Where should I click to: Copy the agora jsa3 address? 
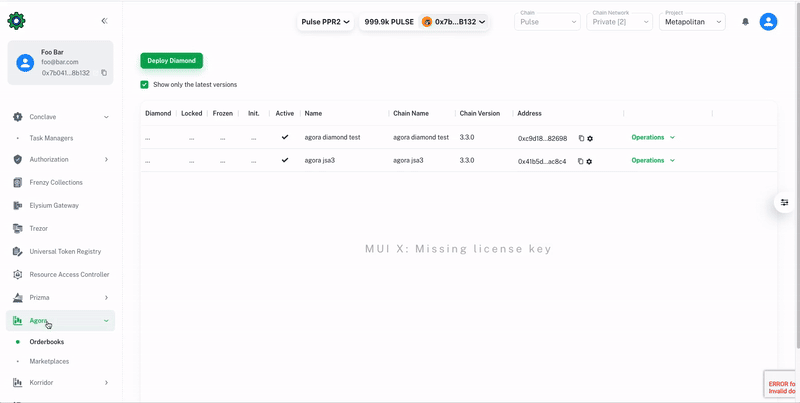580,161
